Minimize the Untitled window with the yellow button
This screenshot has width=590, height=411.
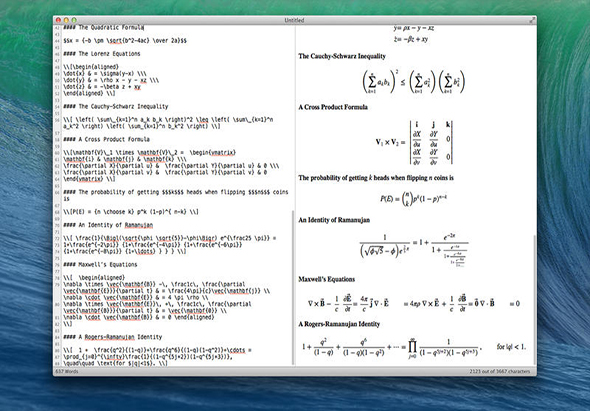pyautogui.click(x=66, y=20)
